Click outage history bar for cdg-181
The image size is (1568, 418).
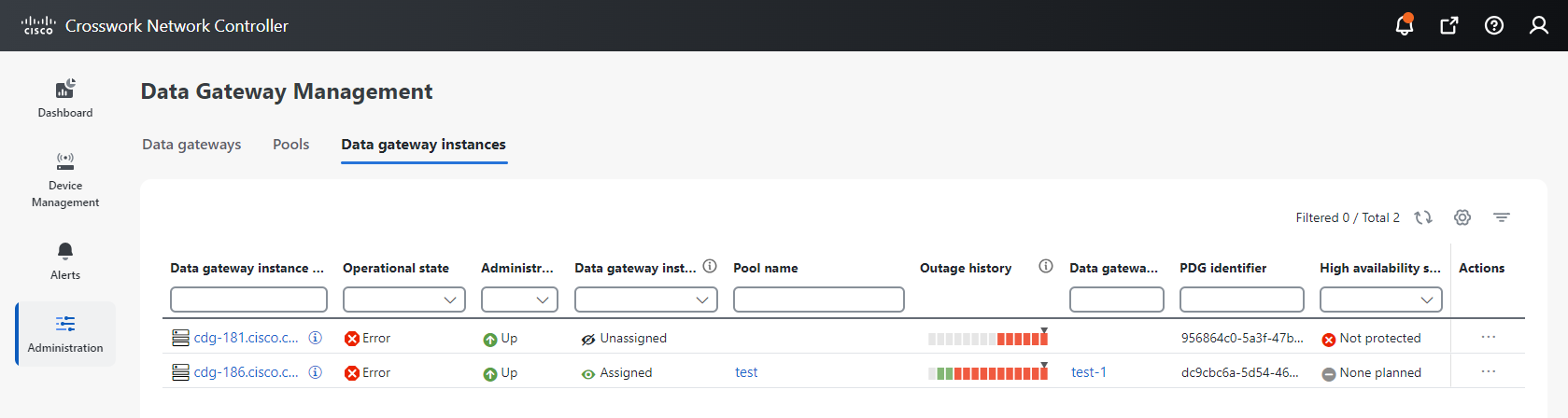tap(988, 339)
